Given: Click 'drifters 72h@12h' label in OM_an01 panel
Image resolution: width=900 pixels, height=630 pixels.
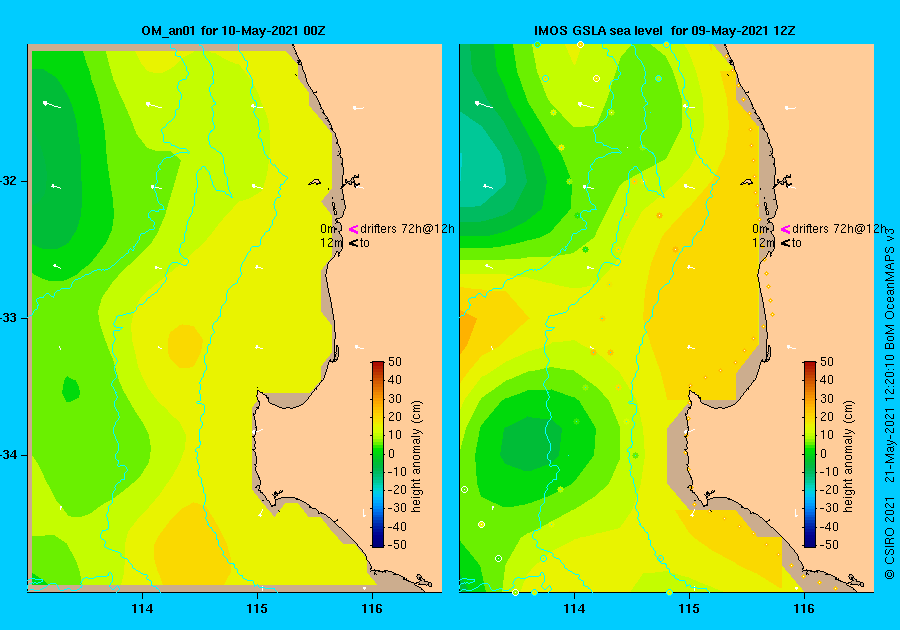Looking at the screenshot, I should (408, 229).
